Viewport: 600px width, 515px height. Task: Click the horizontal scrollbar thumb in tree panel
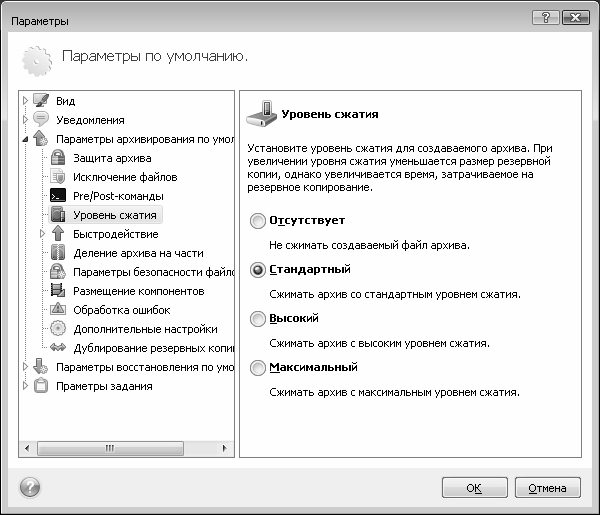[x=110, y=448]
